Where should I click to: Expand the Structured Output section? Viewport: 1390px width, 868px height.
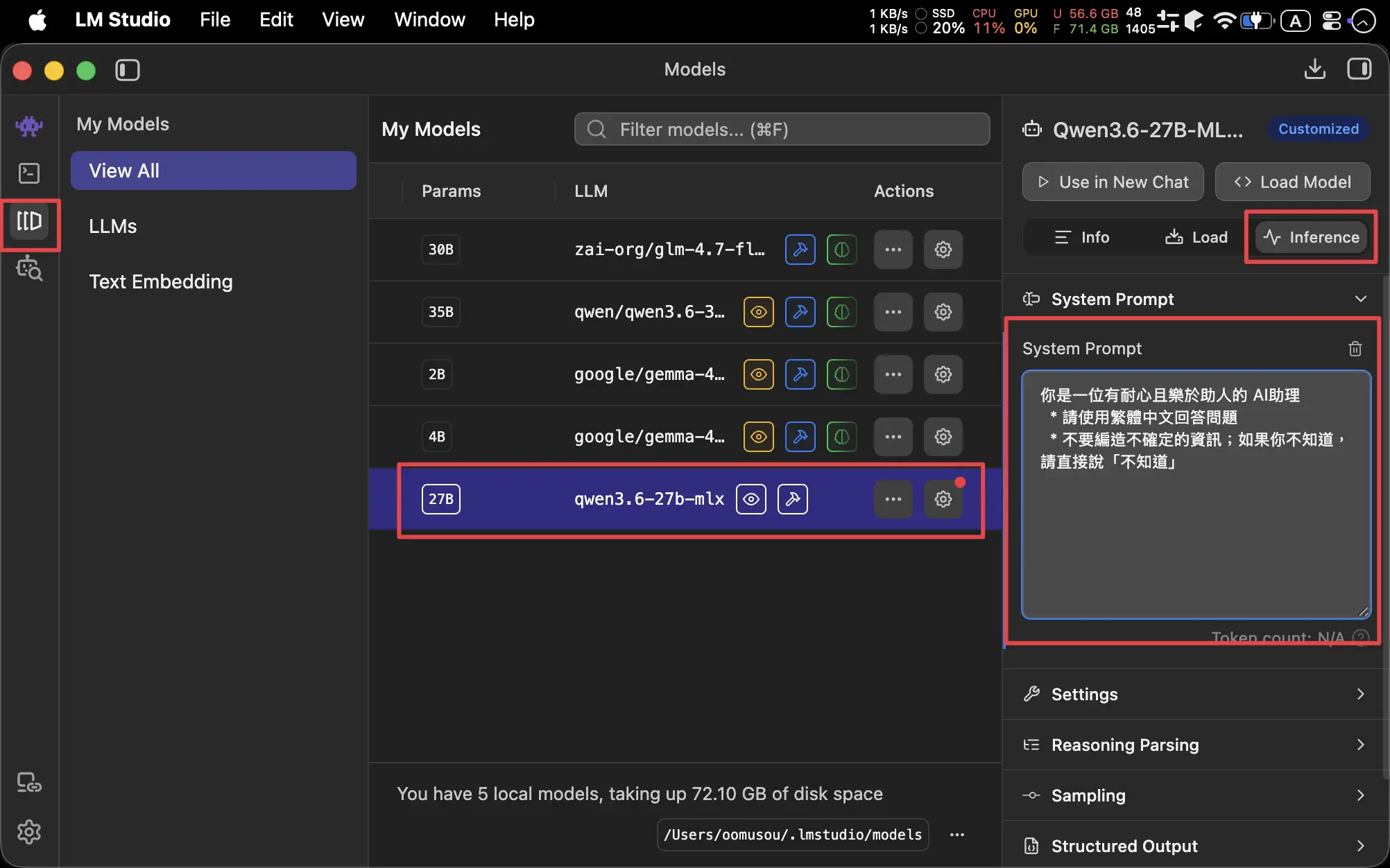1196,846
